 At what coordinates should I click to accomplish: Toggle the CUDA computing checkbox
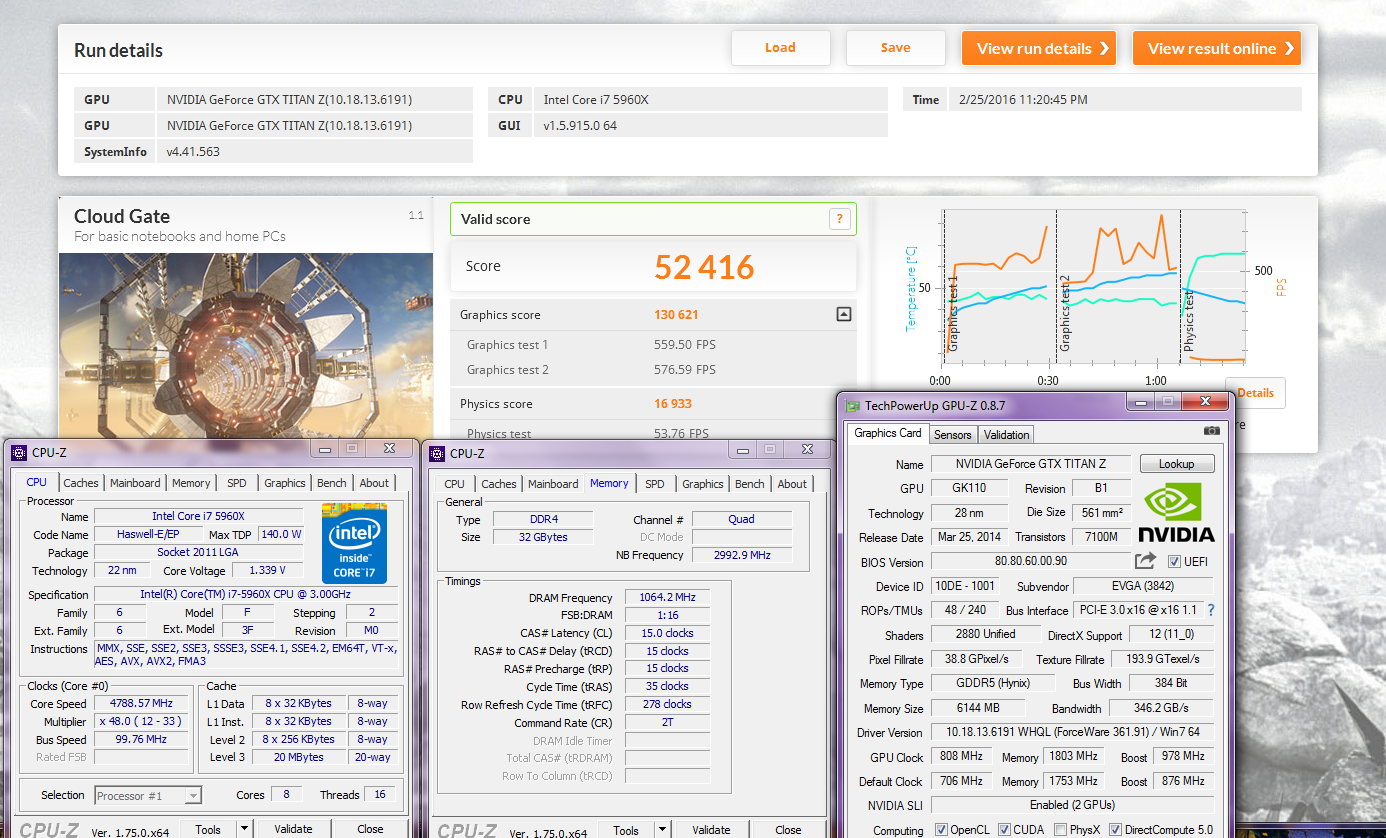(x=1005, y=830)
